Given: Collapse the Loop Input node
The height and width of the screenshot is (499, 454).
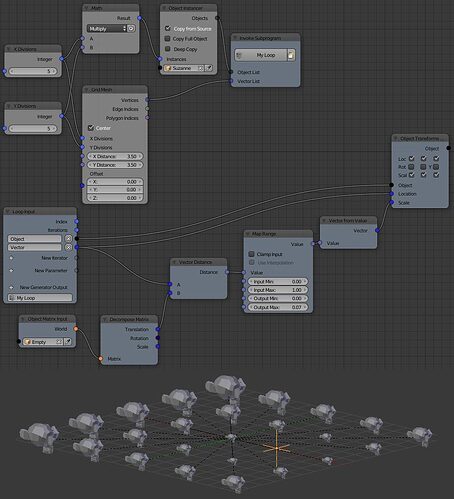Looking at the screenshot, I should tap(8, 212).
